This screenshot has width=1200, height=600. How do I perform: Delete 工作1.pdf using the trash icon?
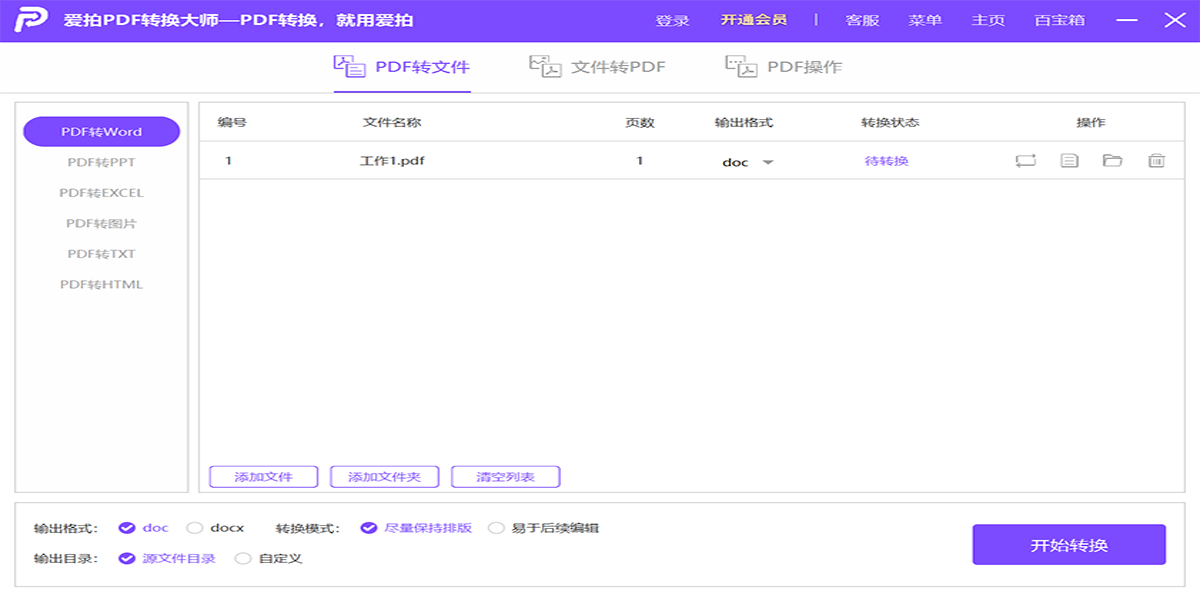(1156, 160)
